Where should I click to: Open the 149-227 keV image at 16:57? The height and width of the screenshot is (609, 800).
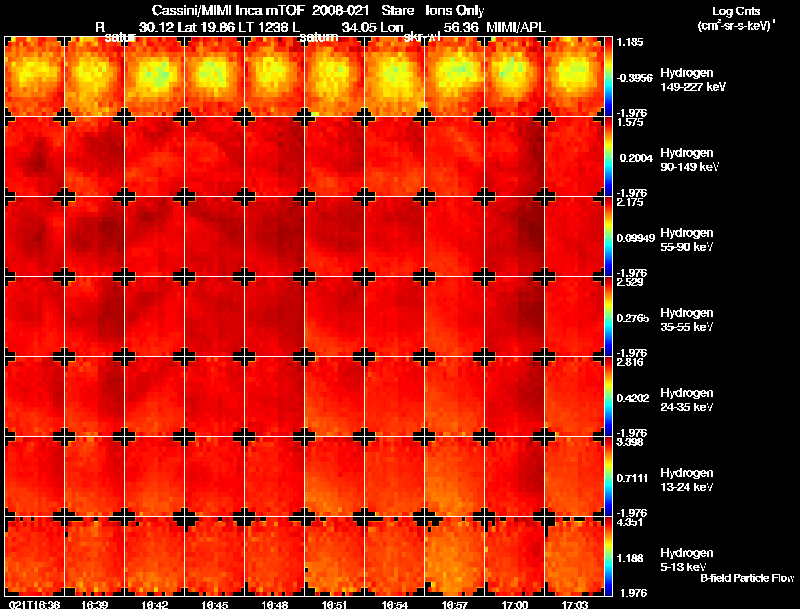(455, 77)
